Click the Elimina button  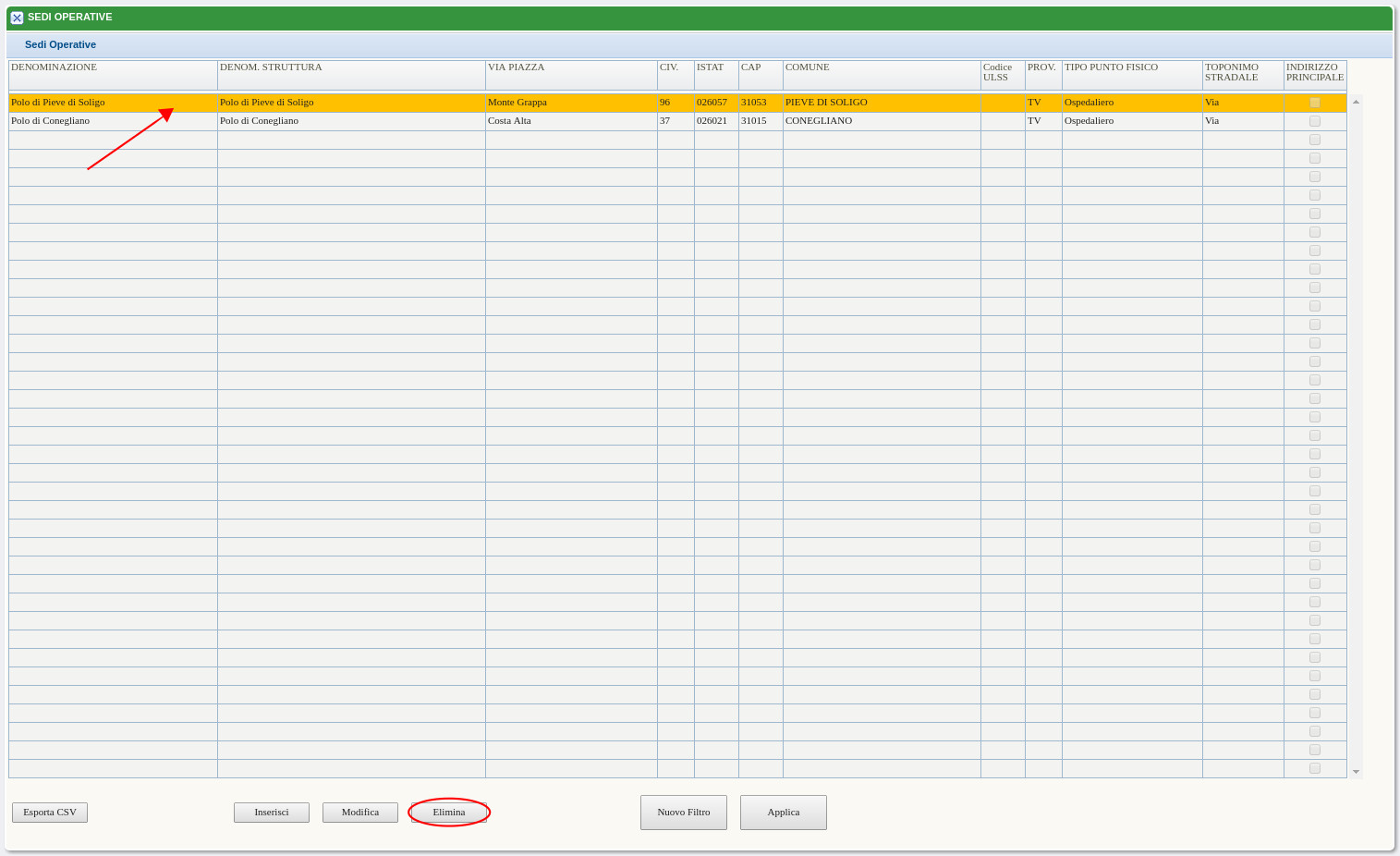tap(449, 813)
